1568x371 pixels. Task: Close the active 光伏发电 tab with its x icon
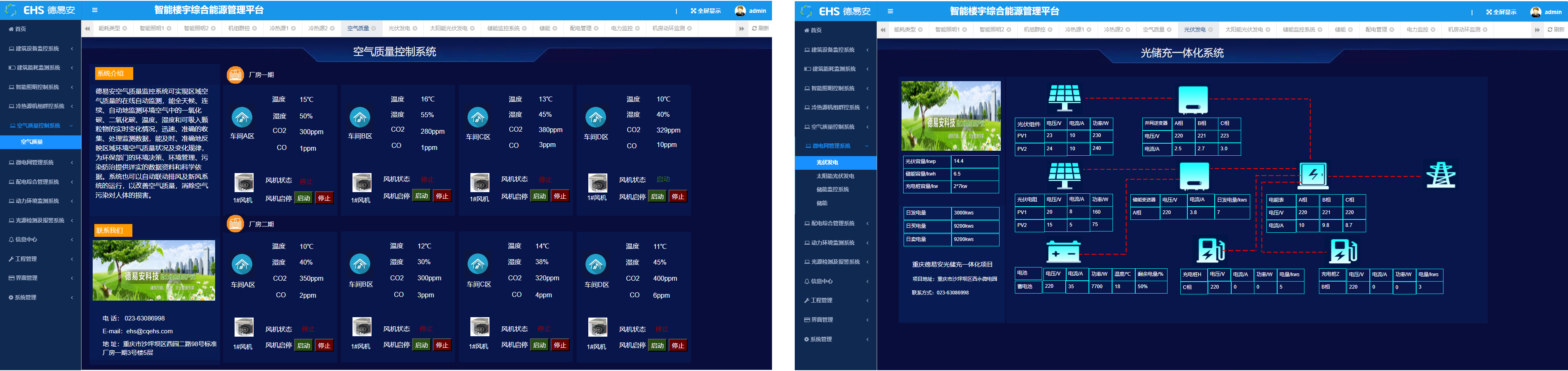(x=1210, y=30)
